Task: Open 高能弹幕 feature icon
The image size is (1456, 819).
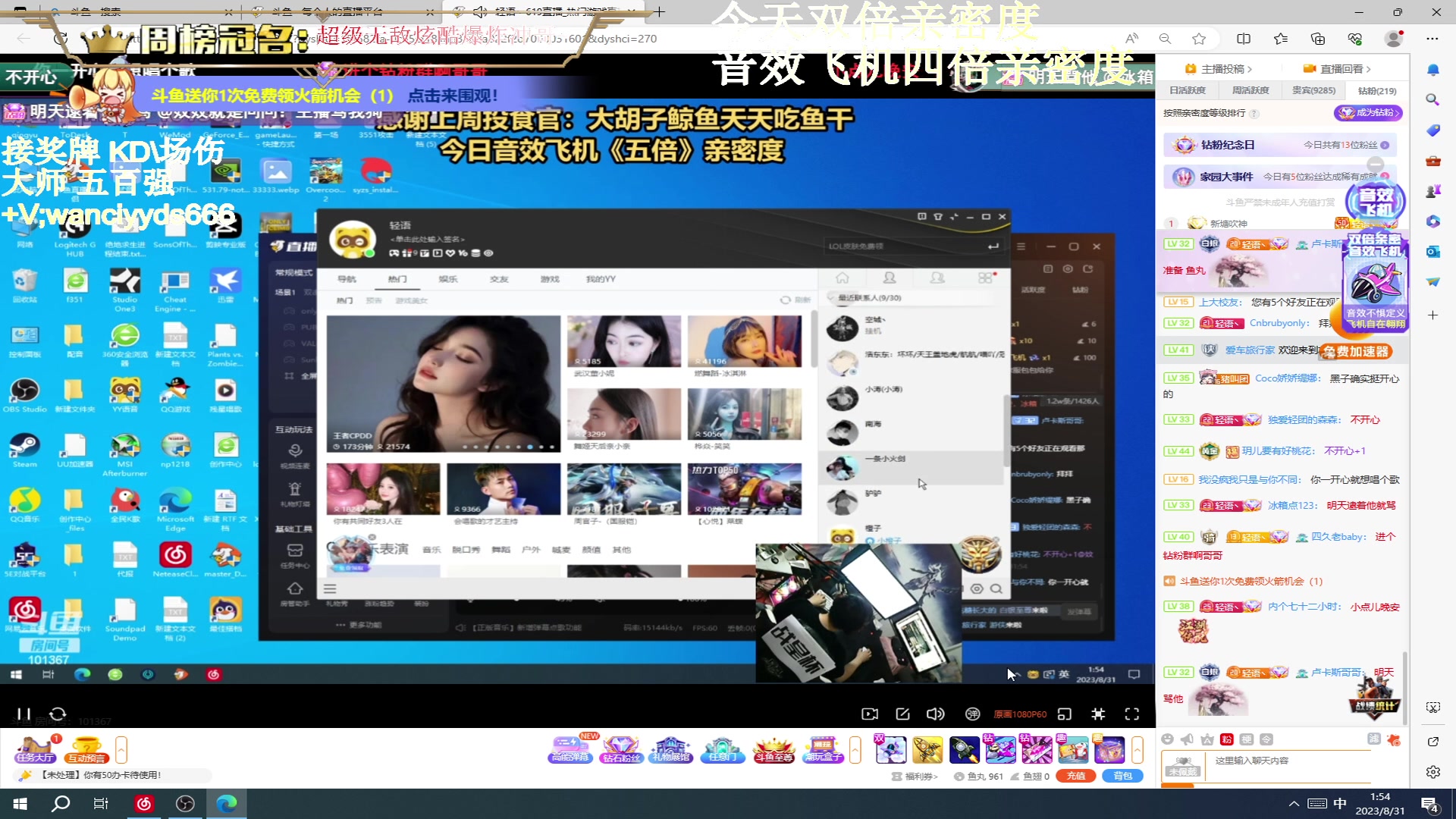Action: click(570, 750)
